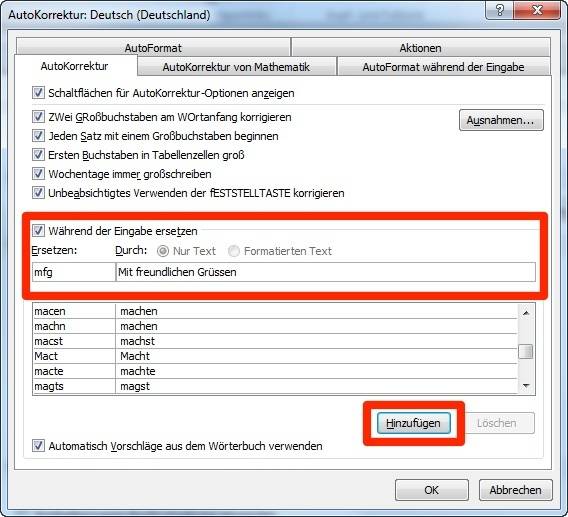This screenshot has height=517, width=568.
Task: Click the scroll down arrow in replacement list
Action: click(526, 386)
